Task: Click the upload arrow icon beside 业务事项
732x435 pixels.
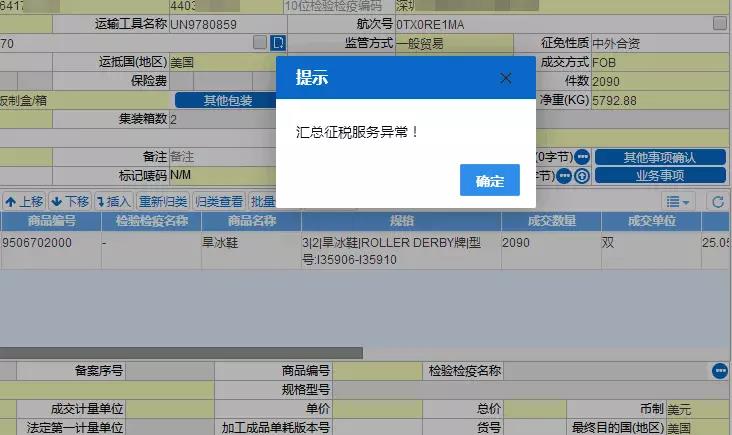Action: [582, 176]
